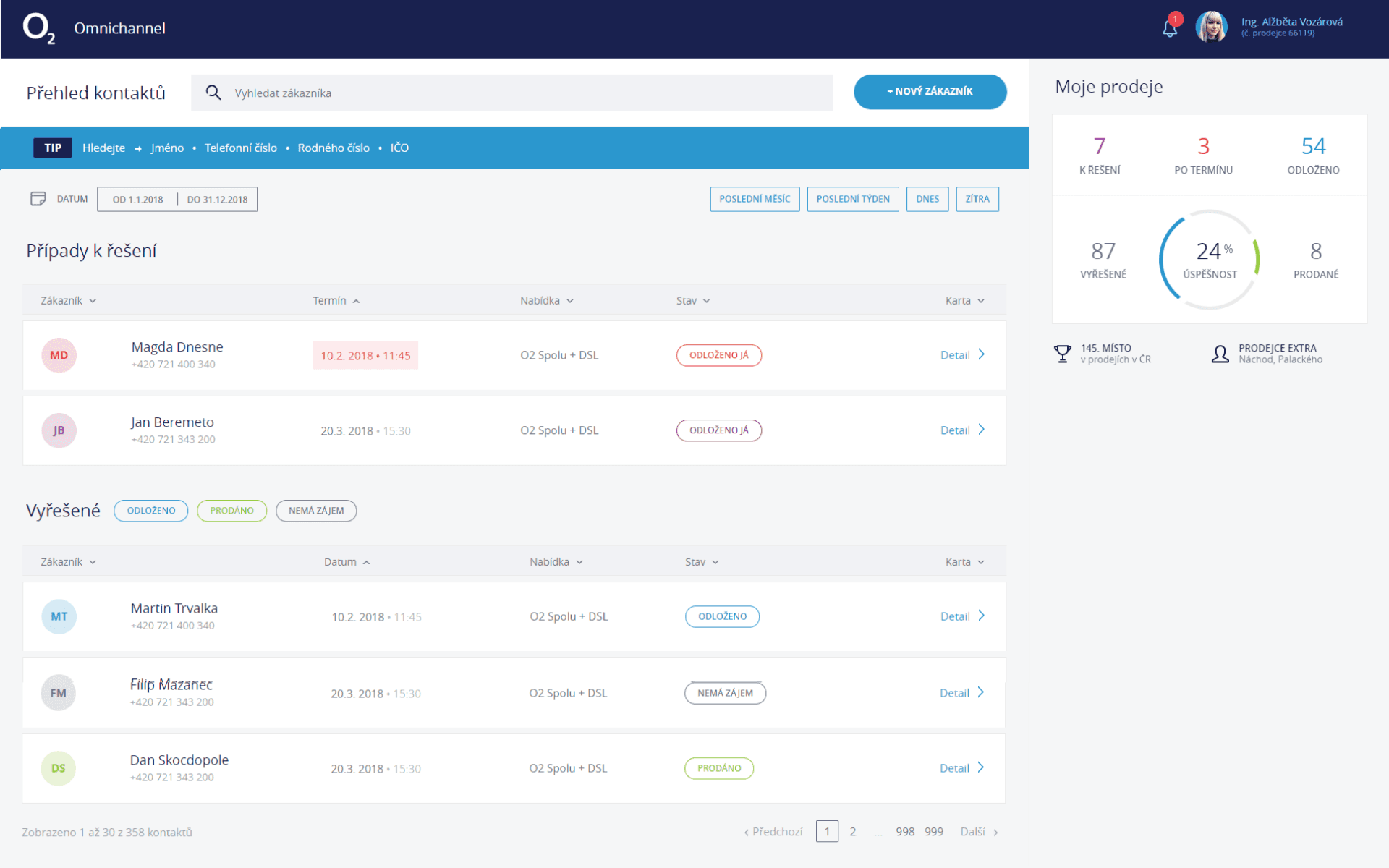Click the search magnifier icon
1389x868 pixels.
point(213,93)
